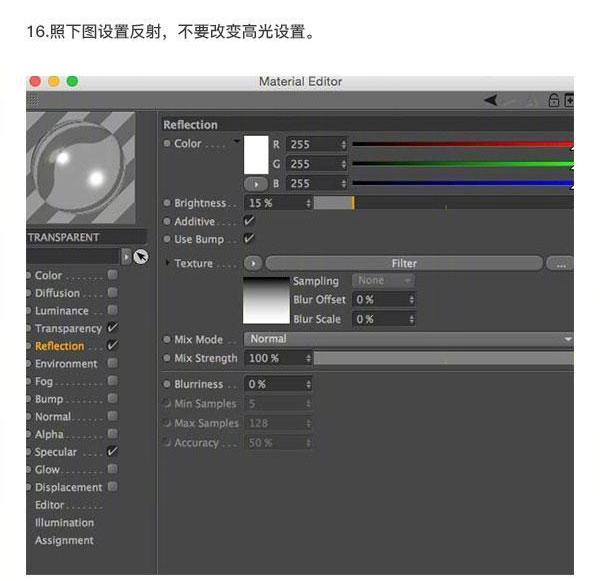
Task: Open the Assignment section
Action: (x=64, y=540)
